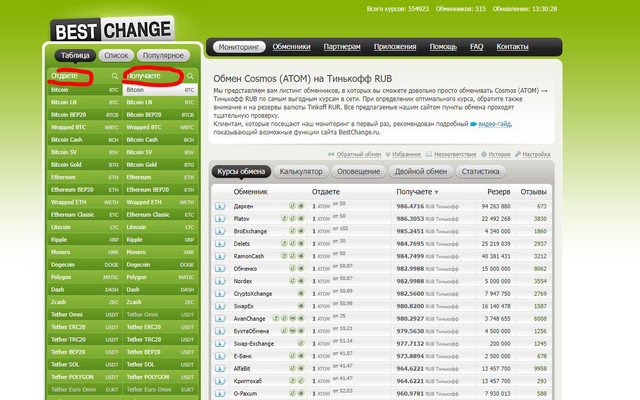Select the Двойной обмен tab

pyautogui.click(x=421, y=171)
